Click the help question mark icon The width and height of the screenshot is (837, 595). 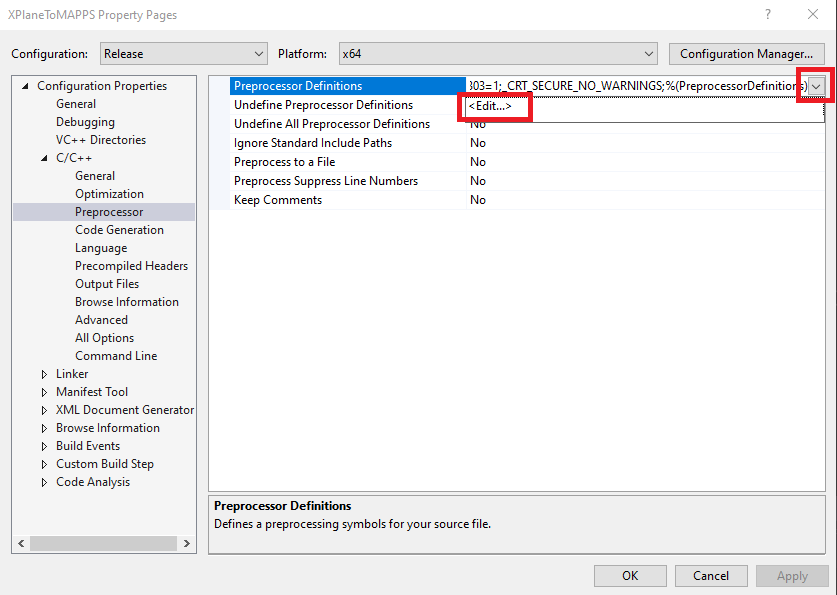coord(768,15)
